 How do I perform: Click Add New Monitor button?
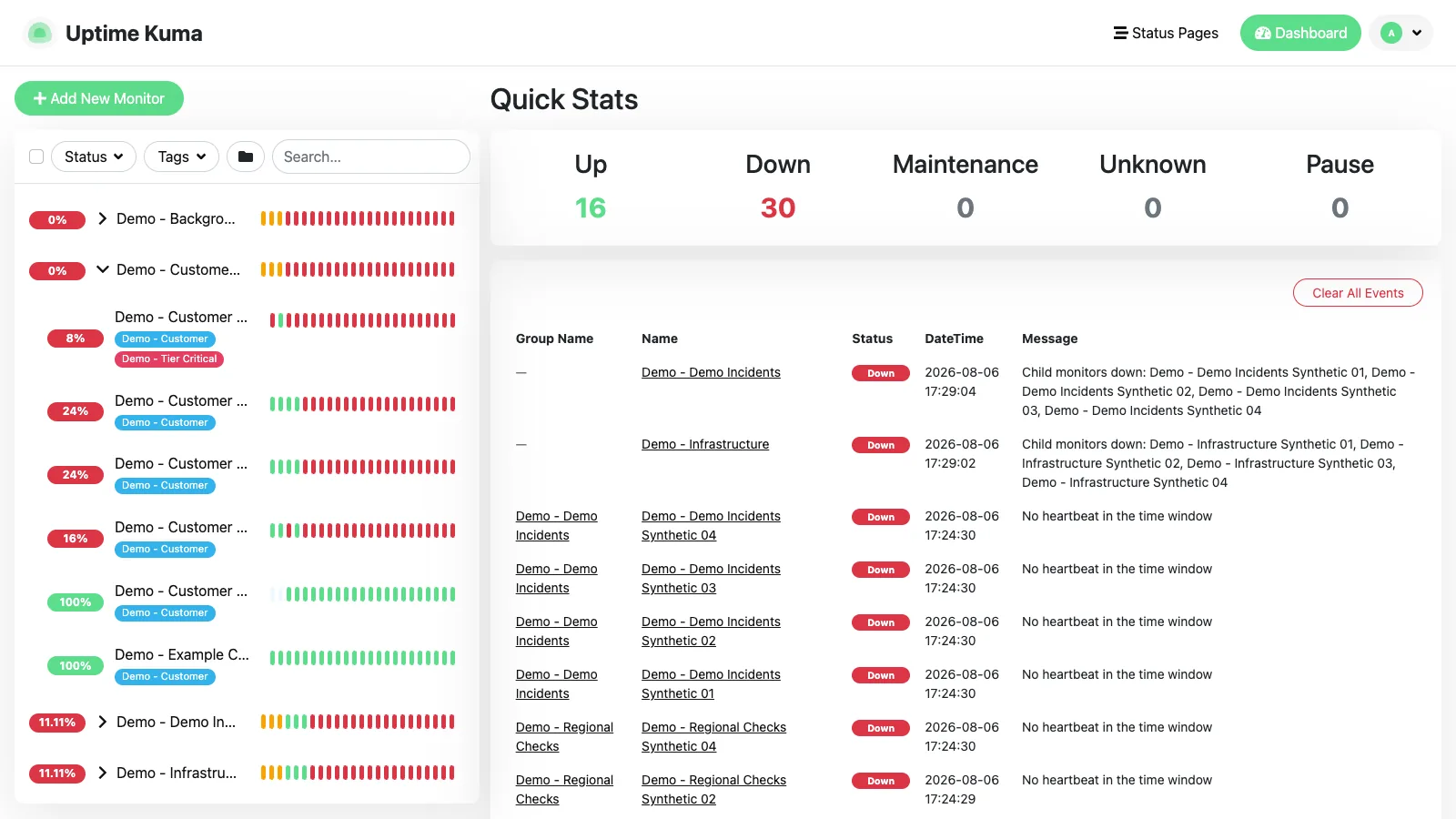[x=99, y=98]
